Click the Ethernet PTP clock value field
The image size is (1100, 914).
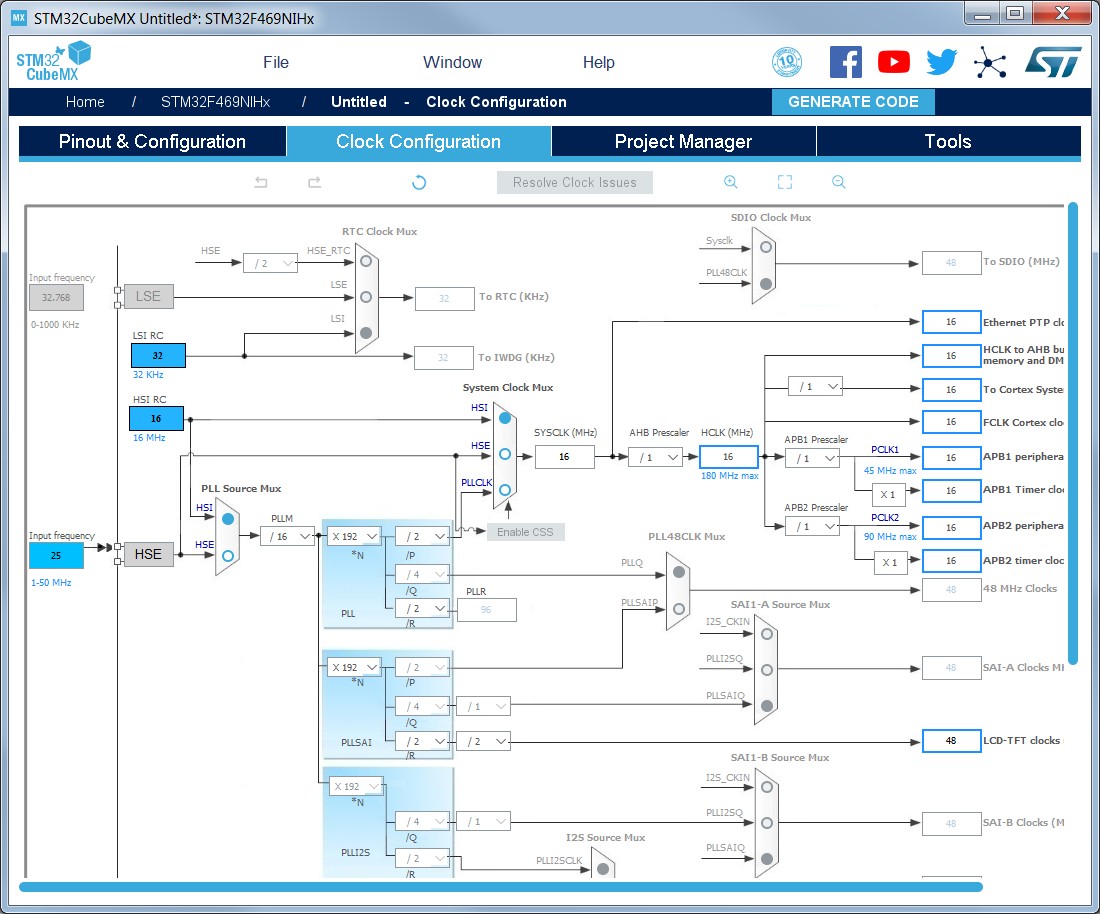pyautogui.click(x=951, y=322)
